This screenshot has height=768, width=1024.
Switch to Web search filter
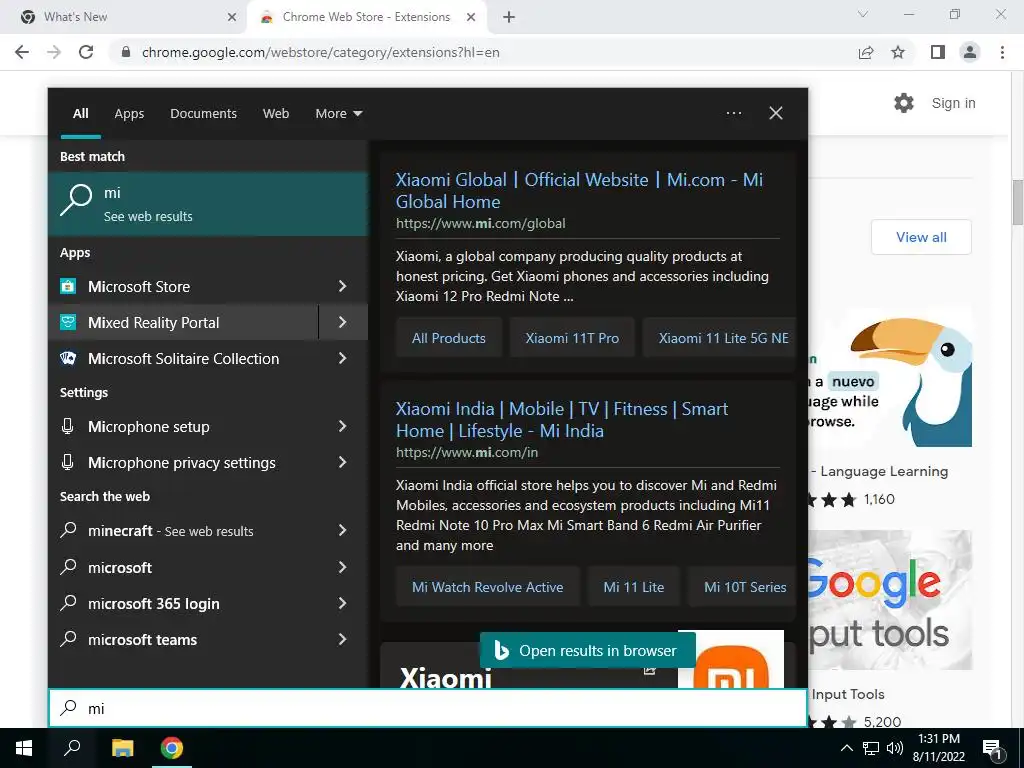(x=276, y=114)
